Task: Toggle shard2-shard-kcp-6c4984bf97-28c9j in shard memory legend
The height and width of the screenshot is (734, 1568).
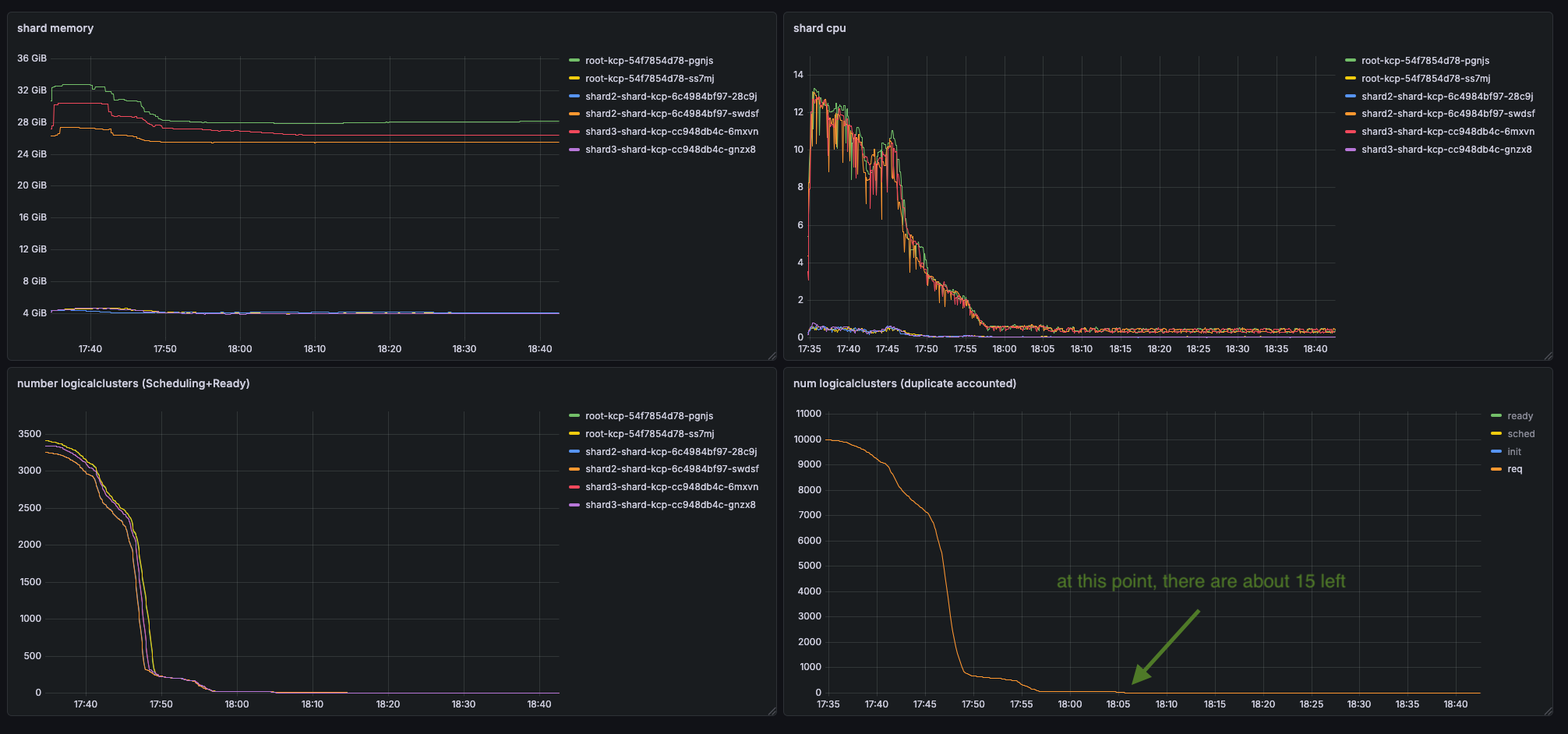Action: coord(671,97)
